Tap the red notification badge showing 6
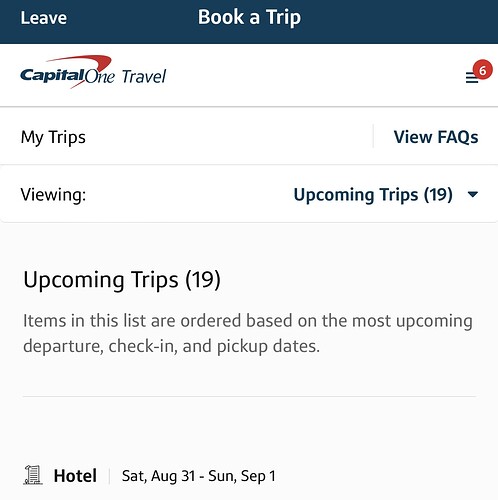 coord(482,70)
